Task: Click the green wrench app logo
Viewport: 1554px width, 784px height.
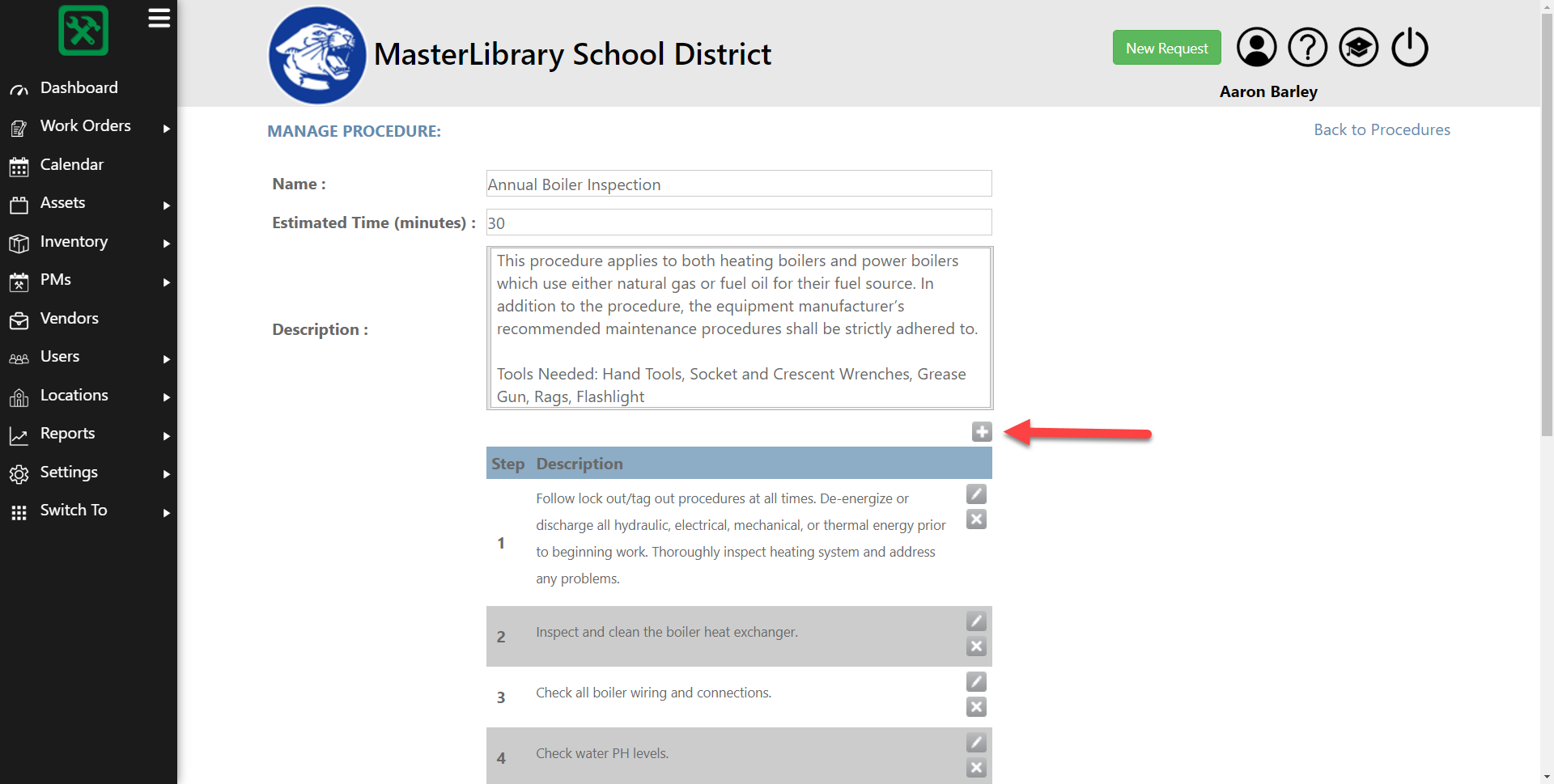Action: [x=83, y=31]
